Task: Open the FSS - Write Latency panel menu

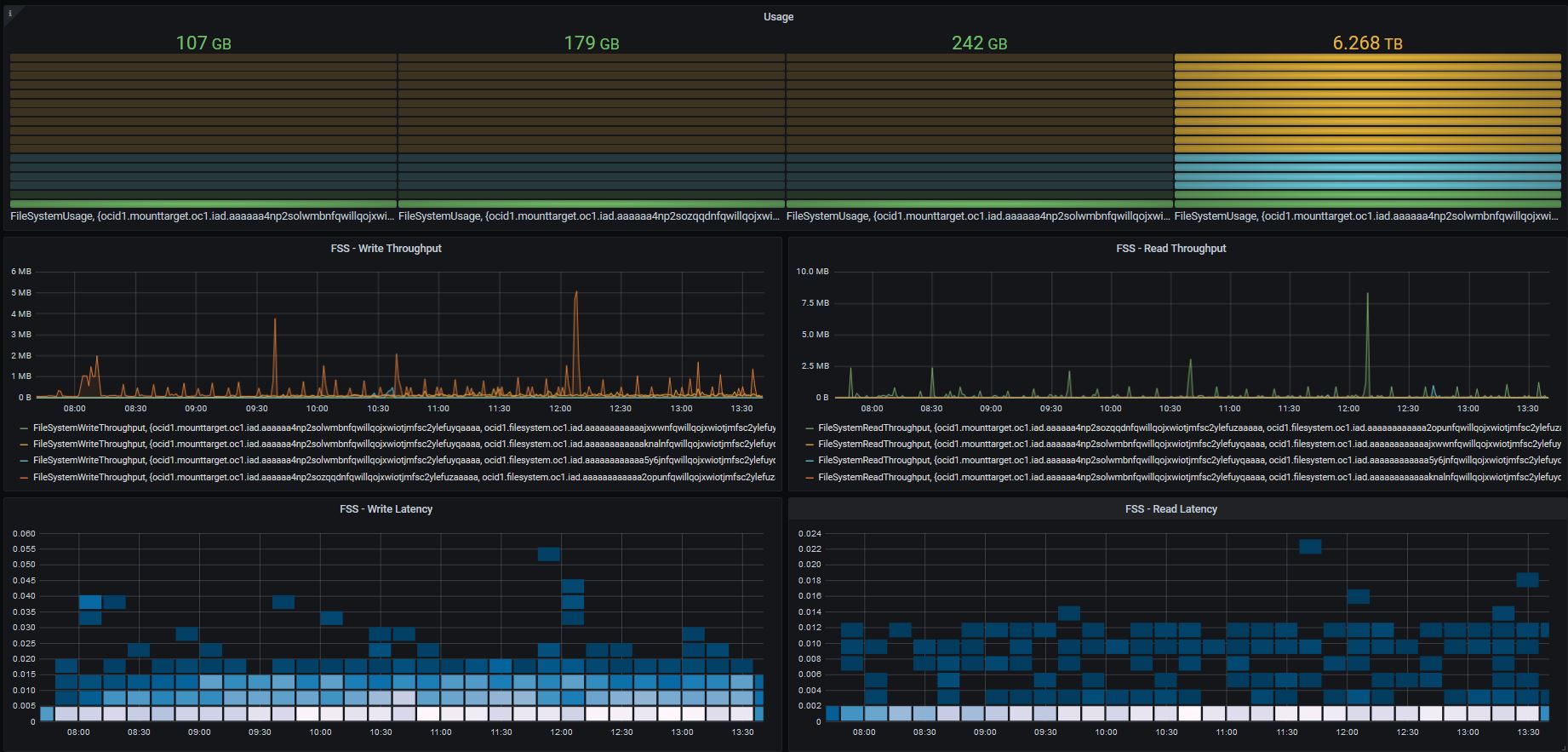Action: click(x=386, y=509)
